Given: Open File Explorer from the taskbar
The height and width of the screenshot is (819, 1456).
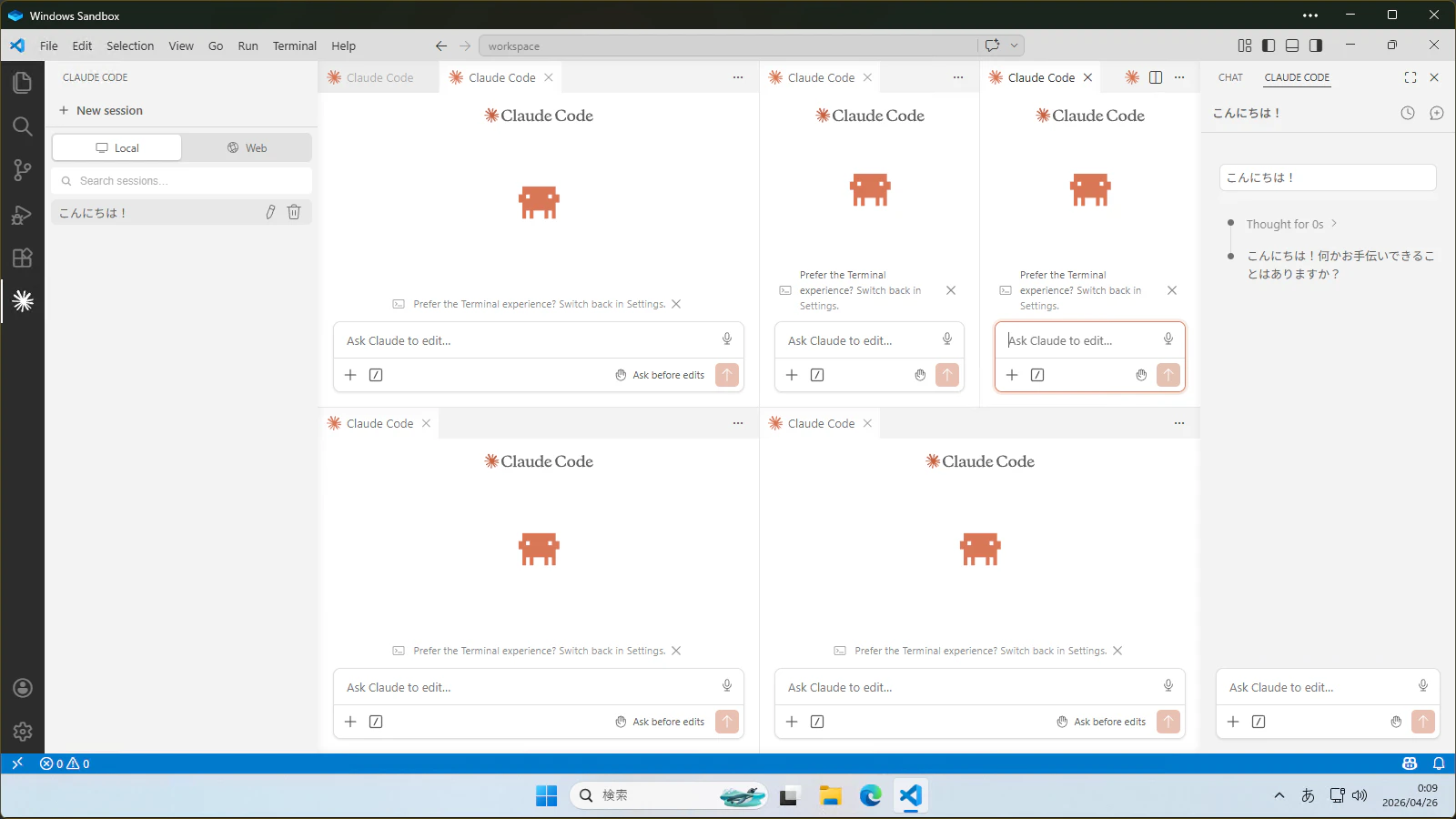Looking at the screenshot, I should [x=830, y=795].
